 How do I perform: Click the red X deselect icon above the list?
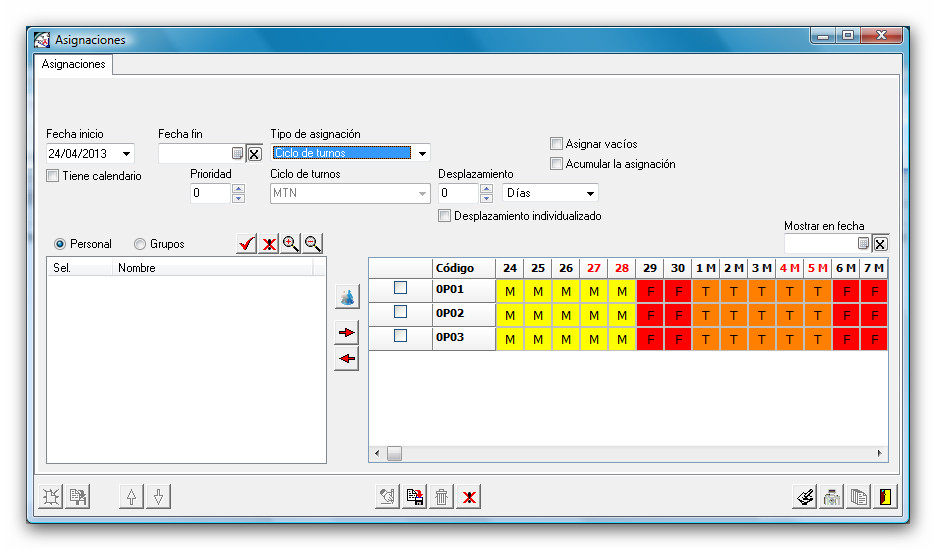[x=269, y=244]
